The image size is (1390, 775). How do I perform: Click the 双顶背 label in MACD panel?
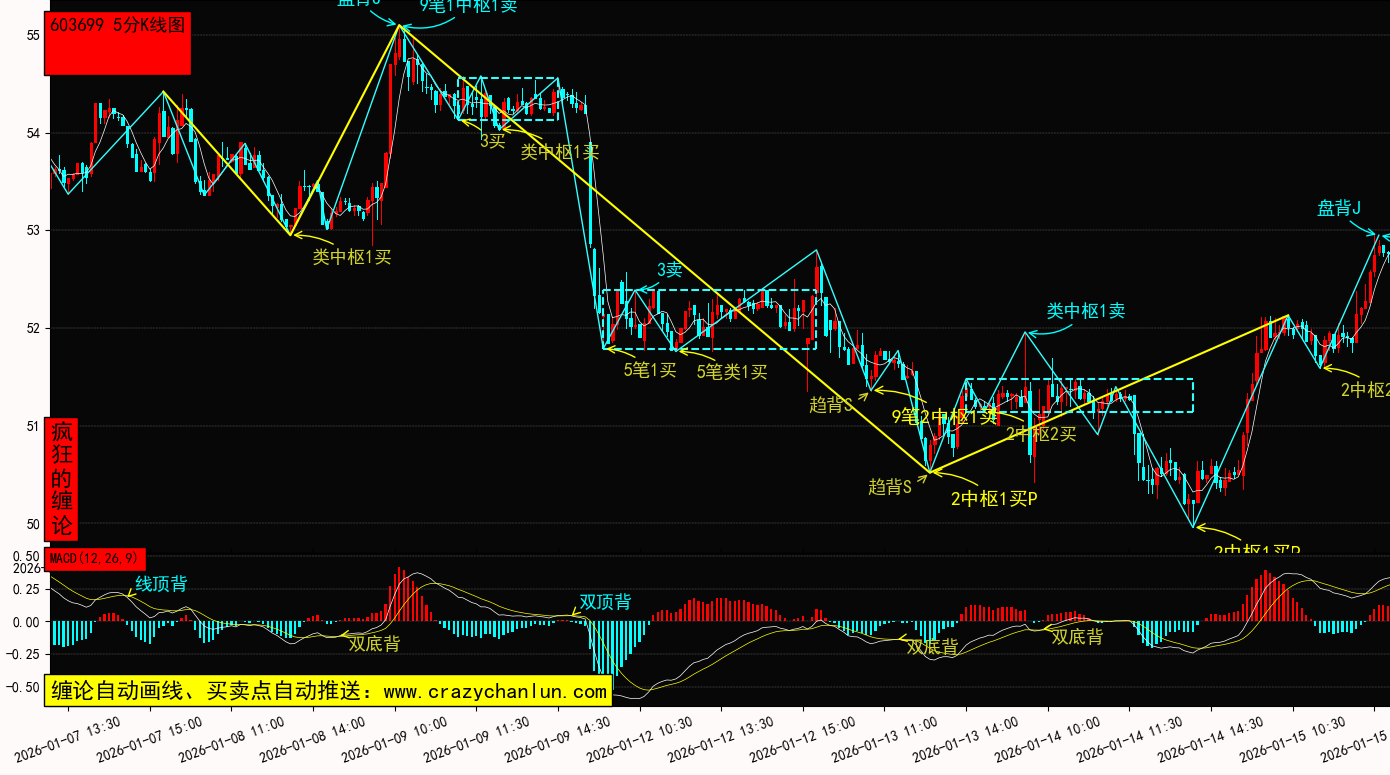pyautogui.click(x=605, y=602)
